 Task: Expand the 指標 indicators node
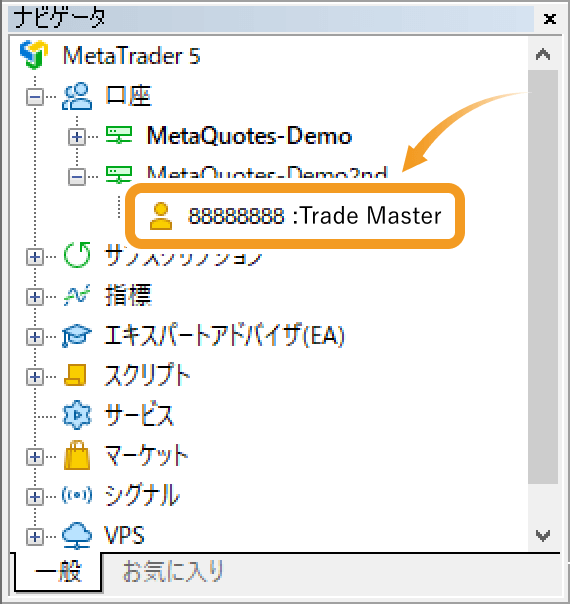pyautogui.click(x=35, y=297)
